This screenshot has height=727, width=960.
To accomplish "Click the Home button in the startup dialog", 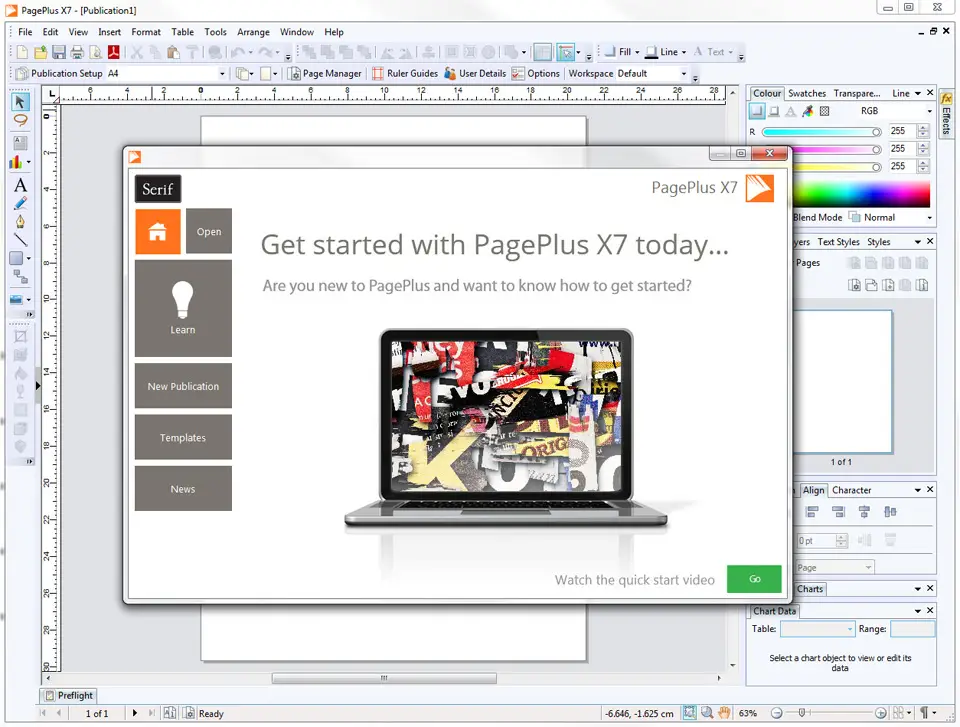I will click(158, 232).
